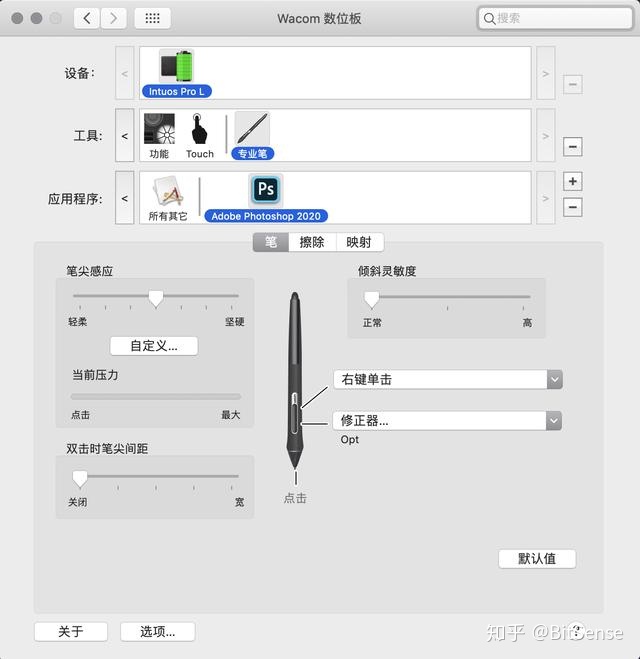
Task: Click the 自定义... customize button
Action: coord(154,346)
